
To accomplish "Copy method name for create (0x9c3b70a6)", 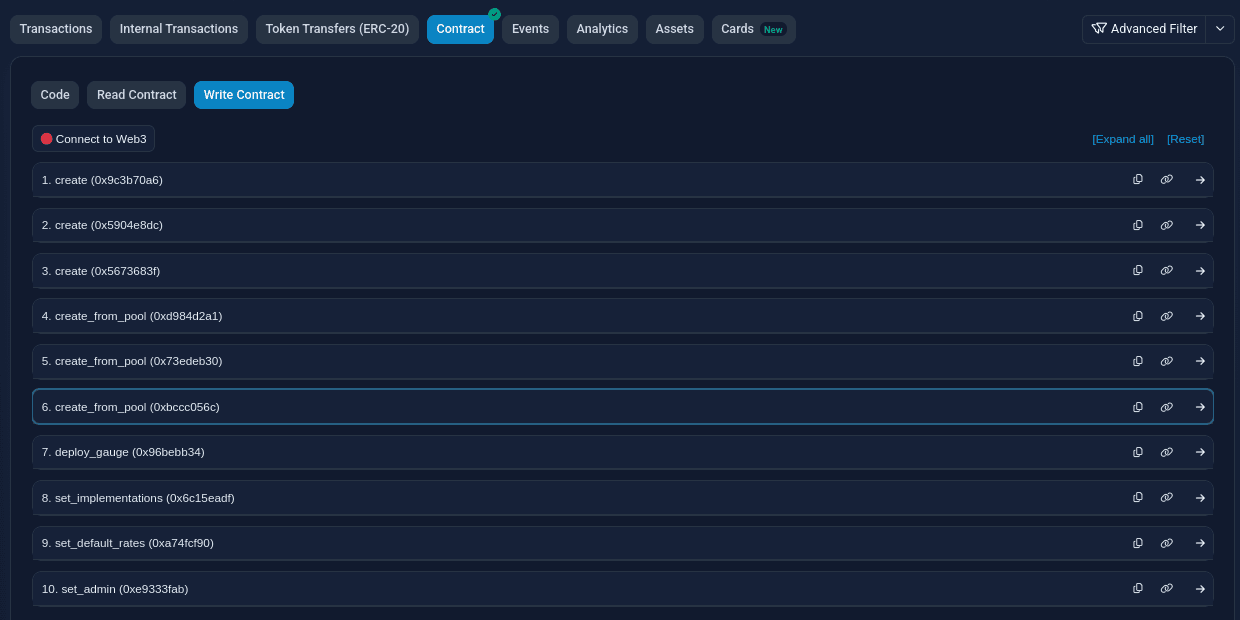I will point(1138,180).
